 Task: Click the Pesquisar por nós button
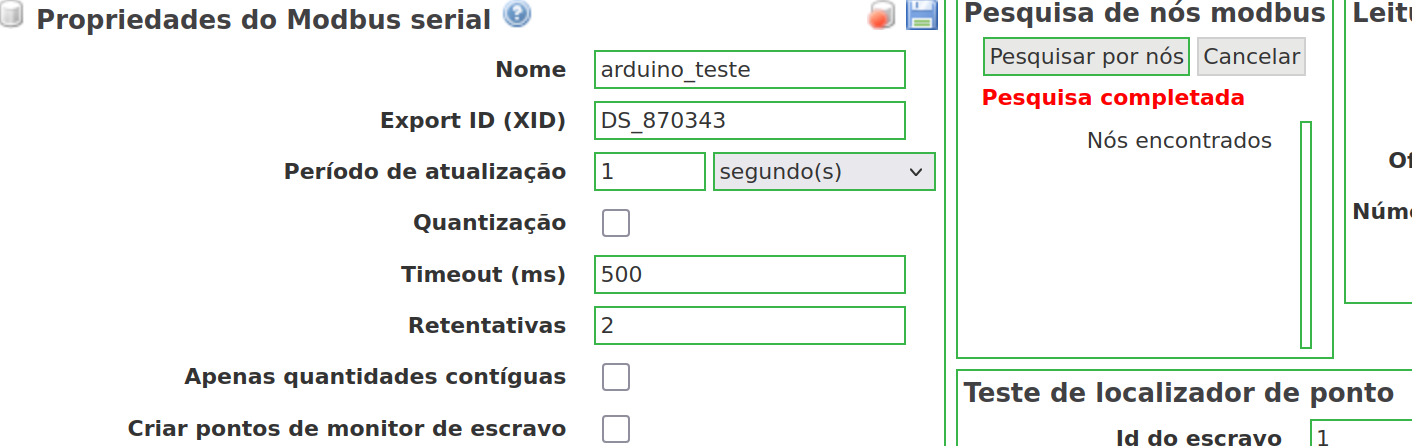tap(1087, 57)
